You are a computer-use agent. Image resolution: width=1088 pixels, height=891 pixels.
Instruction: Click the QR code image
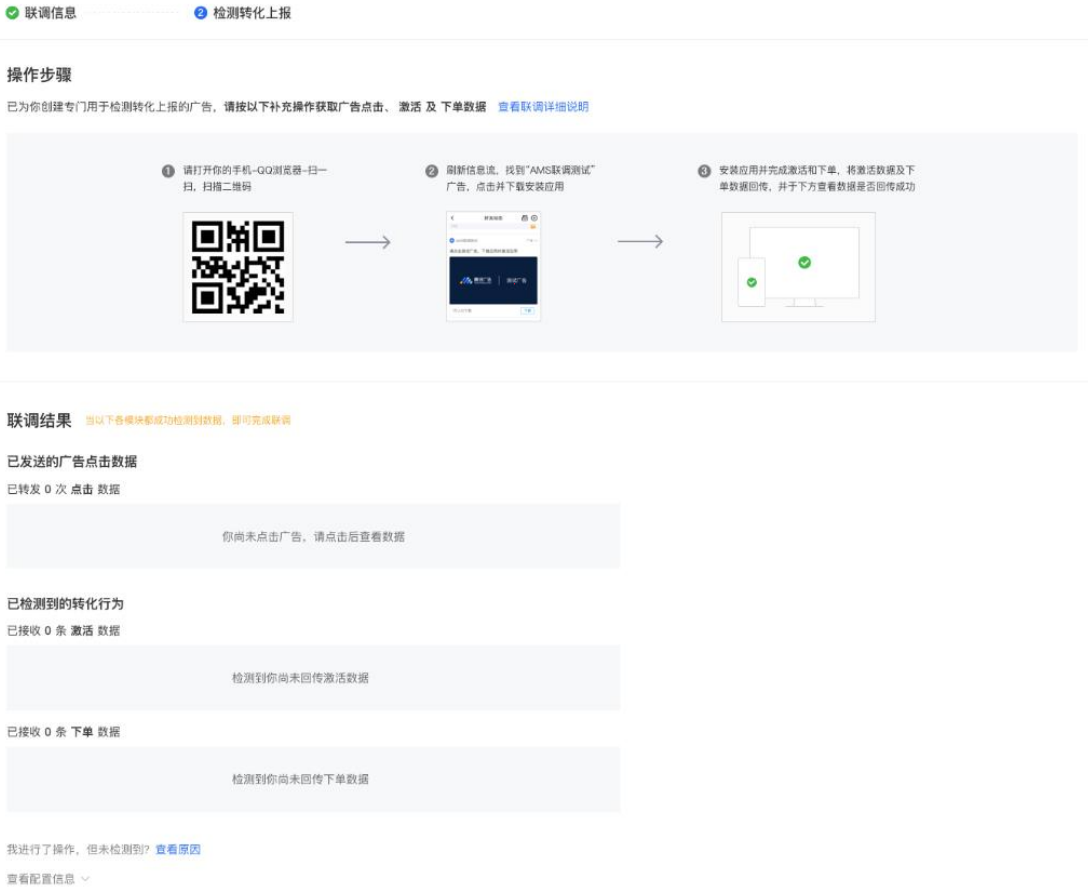tap(238, 267)
